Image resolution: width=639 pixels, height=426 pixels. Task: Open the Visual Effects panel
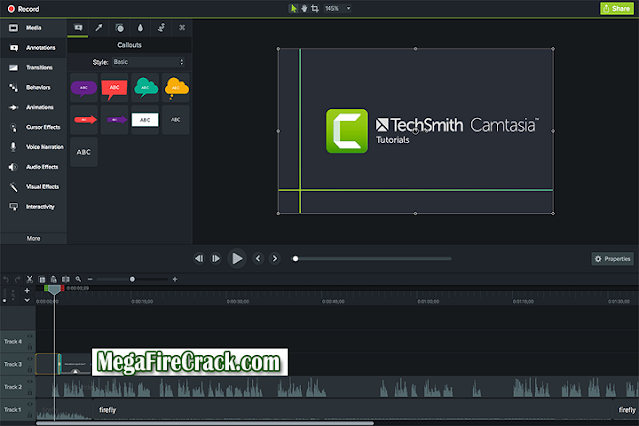pos(33,187)
